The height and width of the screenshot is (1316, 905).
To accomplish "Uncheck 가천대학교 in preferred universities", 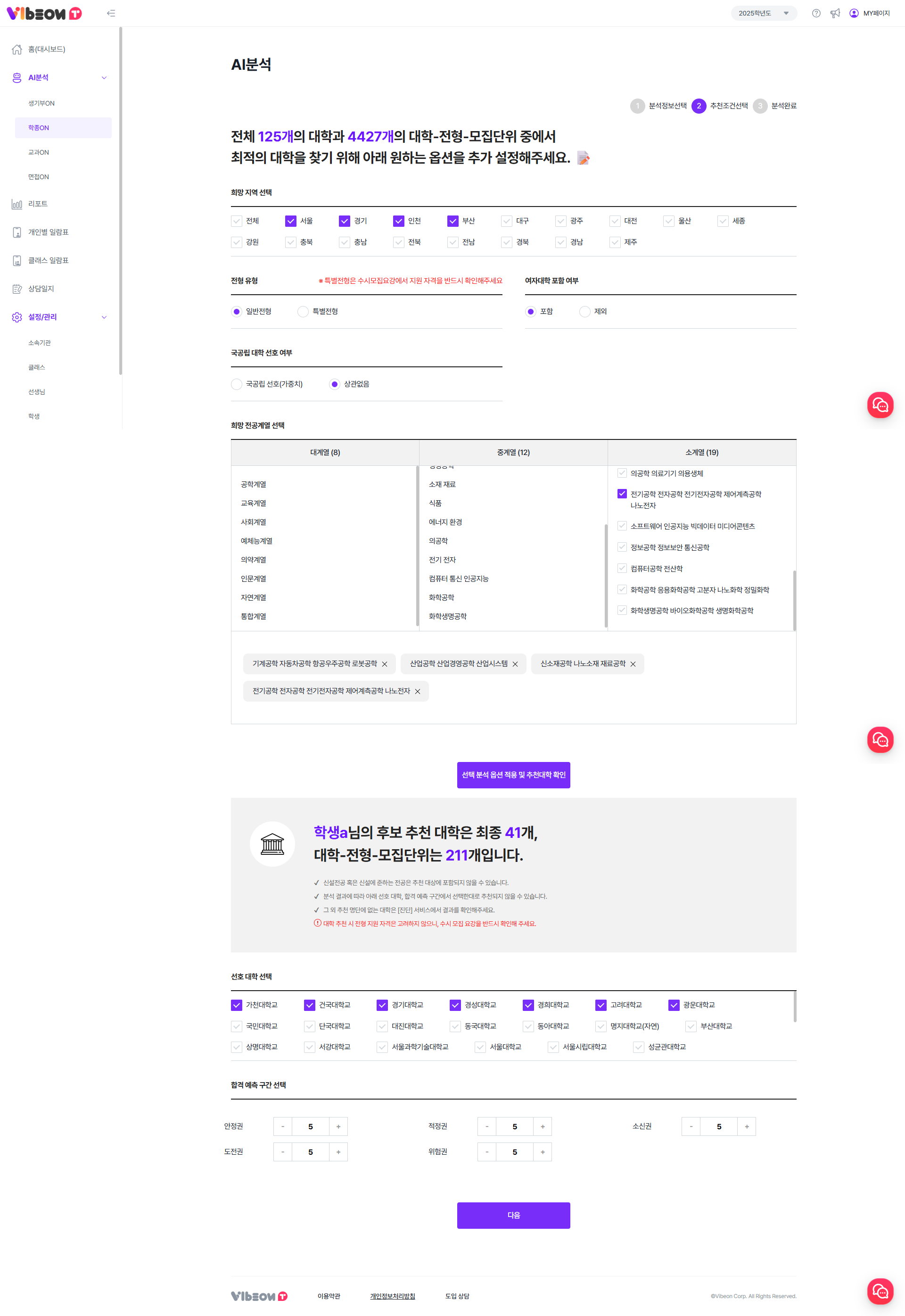I will click(x=237, y=1005).
